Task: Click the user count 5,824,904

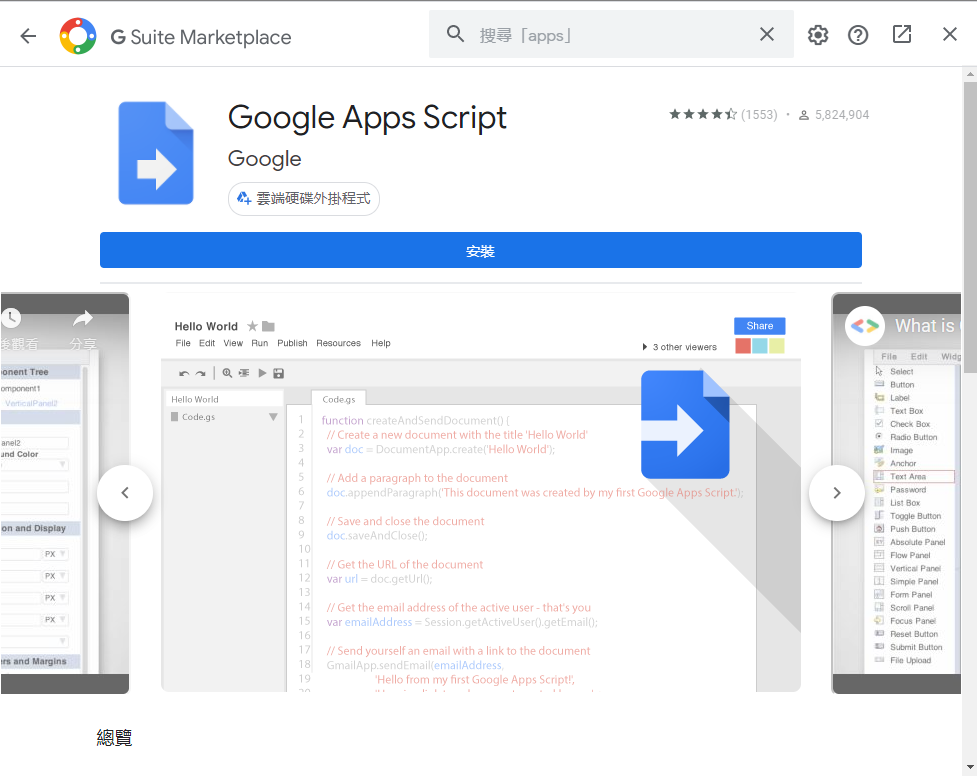Action: 834,115
